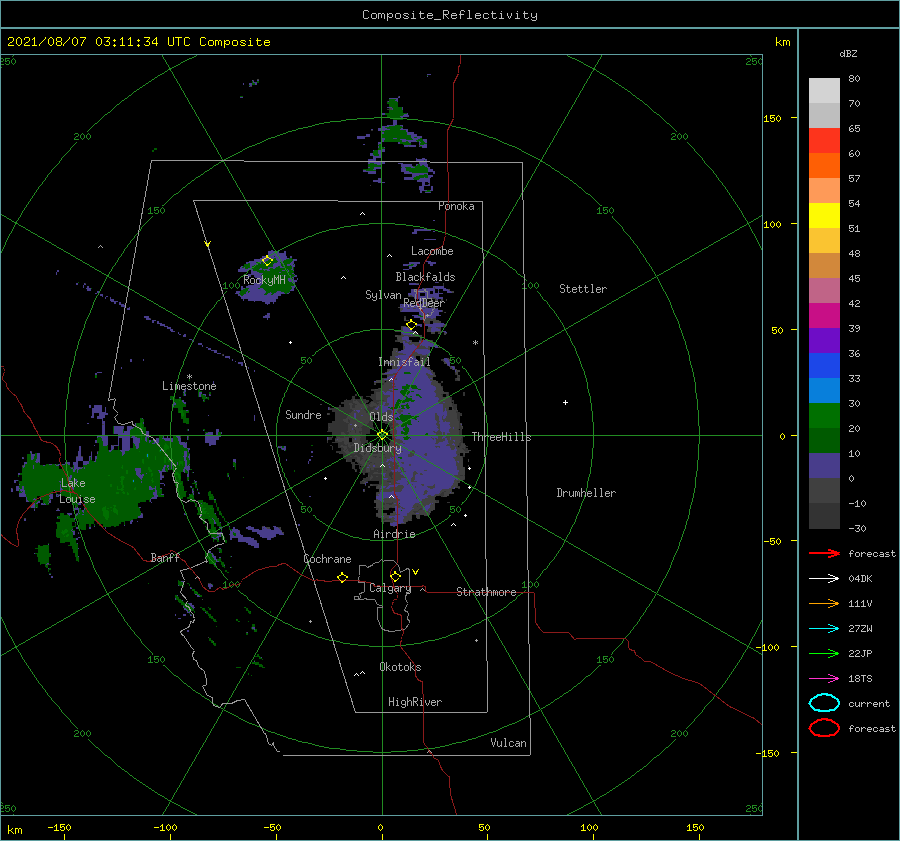Click the ThreeHills label
This screenshot has height=841, width=900.
coord(502,437)
